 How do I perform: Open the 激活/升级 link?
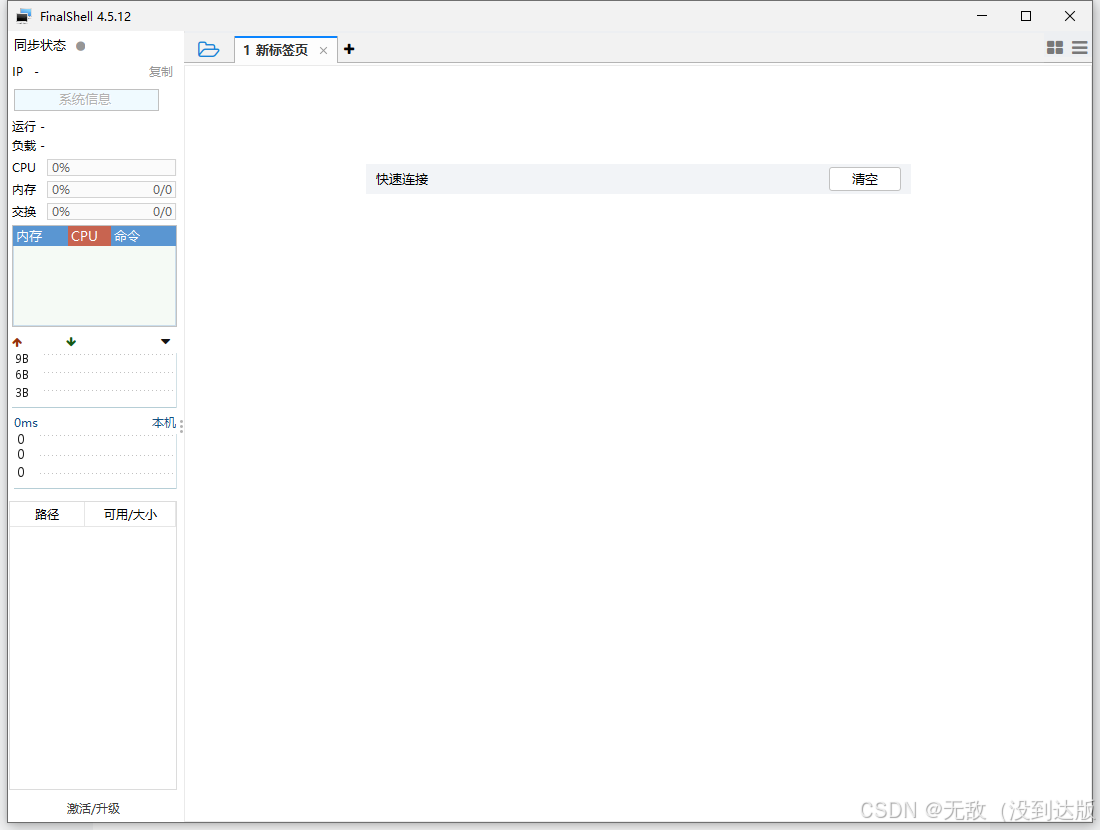(x=93, y=808)
